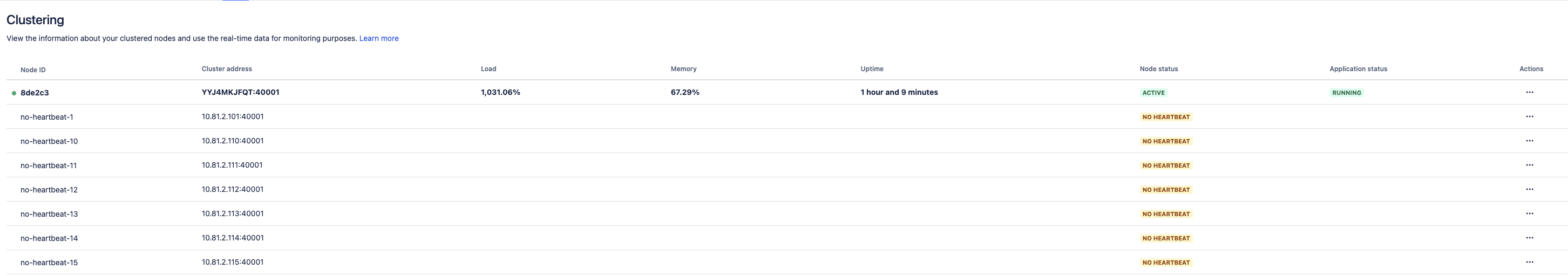Click the Cluster address column header
1568x276 pixels.
(x=227, y=70)
